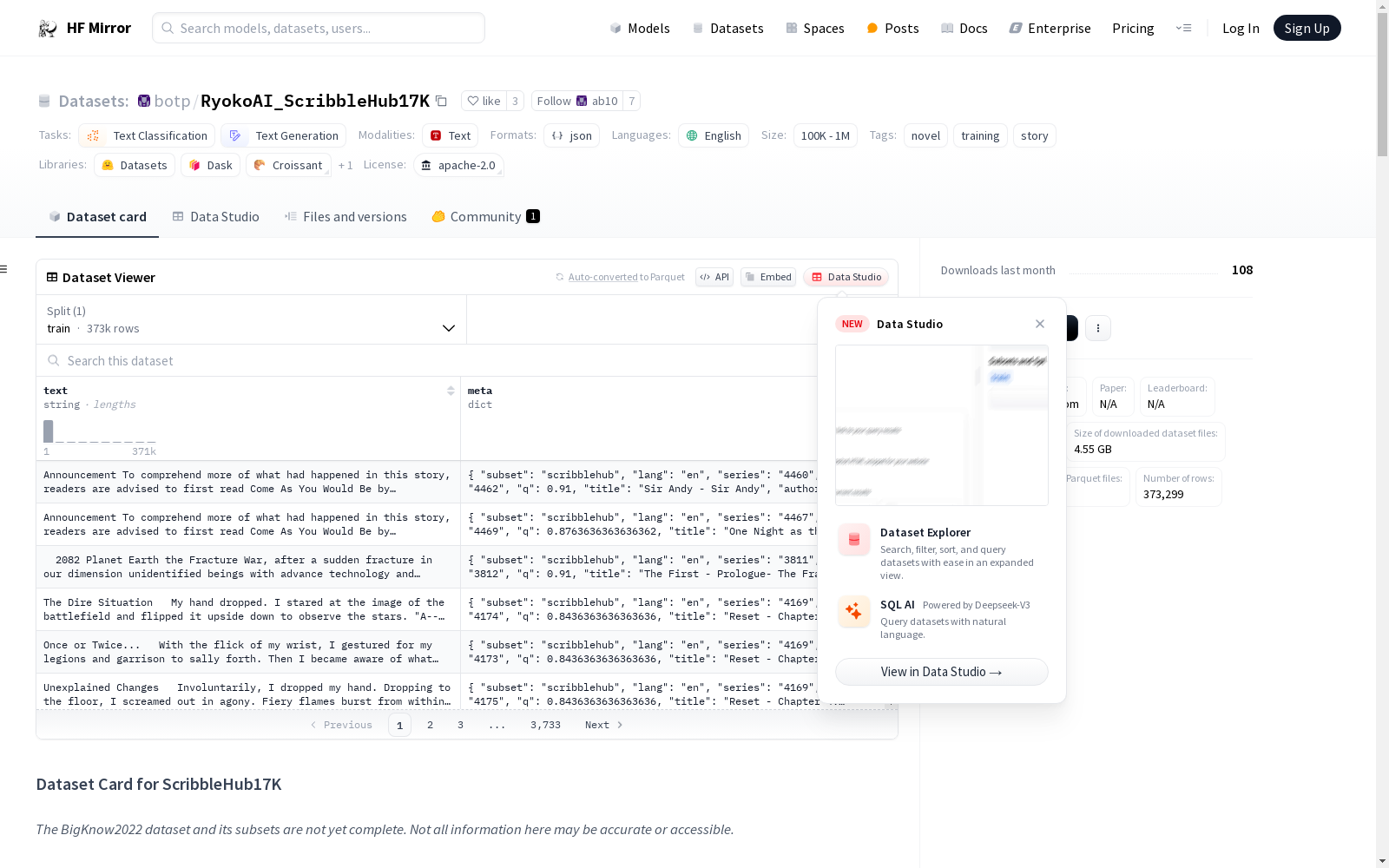
Task: Click the Sign Up button
Action: 1307,29
